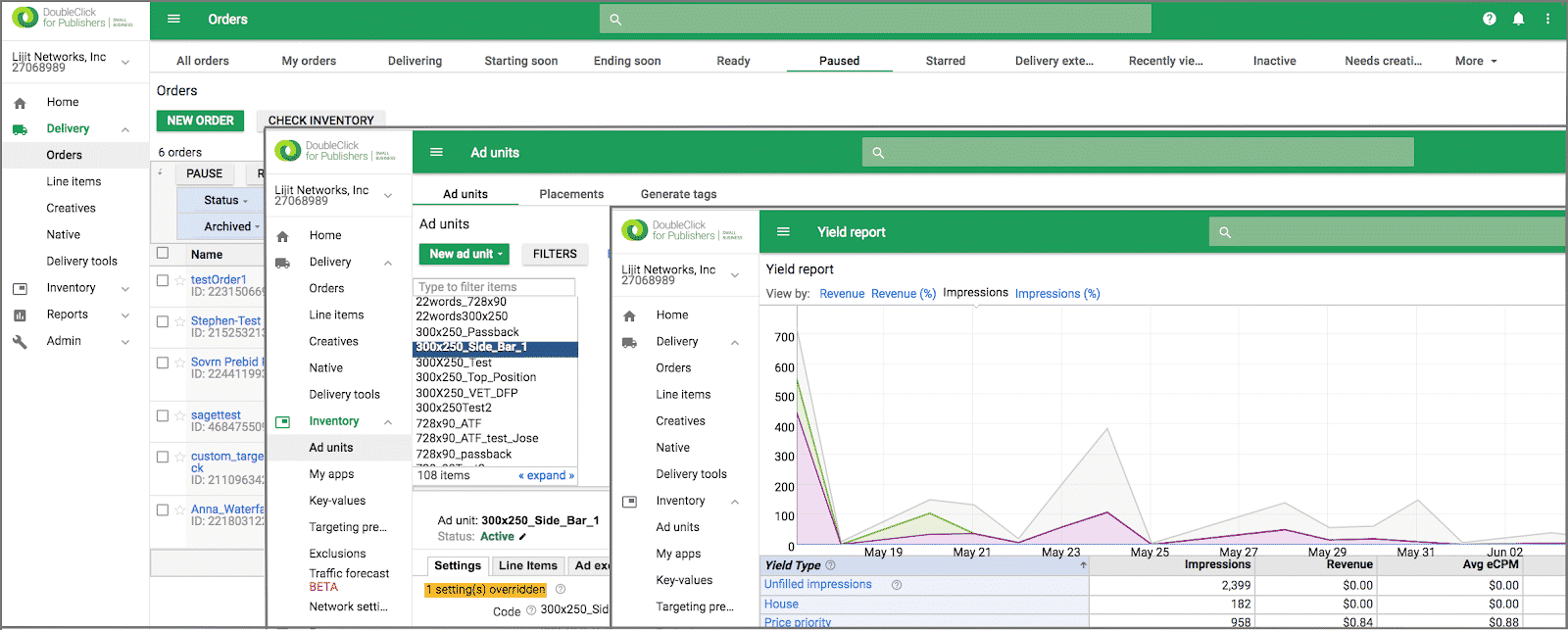The height and width of the screenshot is (630, 1568).
Task: Open the Status filter dropdown
Action: pyautogui.click(x=225, y=200)
